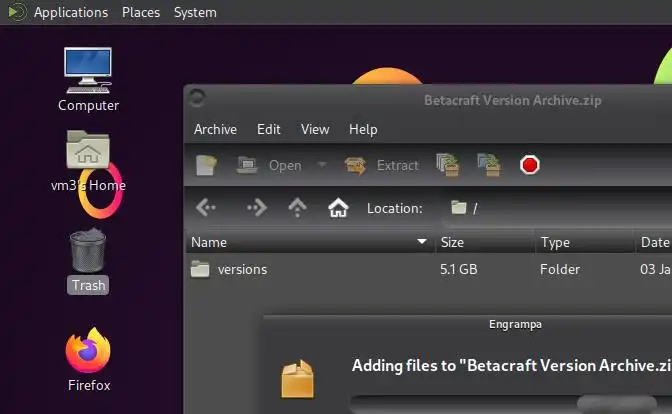Click the 5.1 GB size cell
The height and width of the screenshot is (414, 672).
click(459, 269)
